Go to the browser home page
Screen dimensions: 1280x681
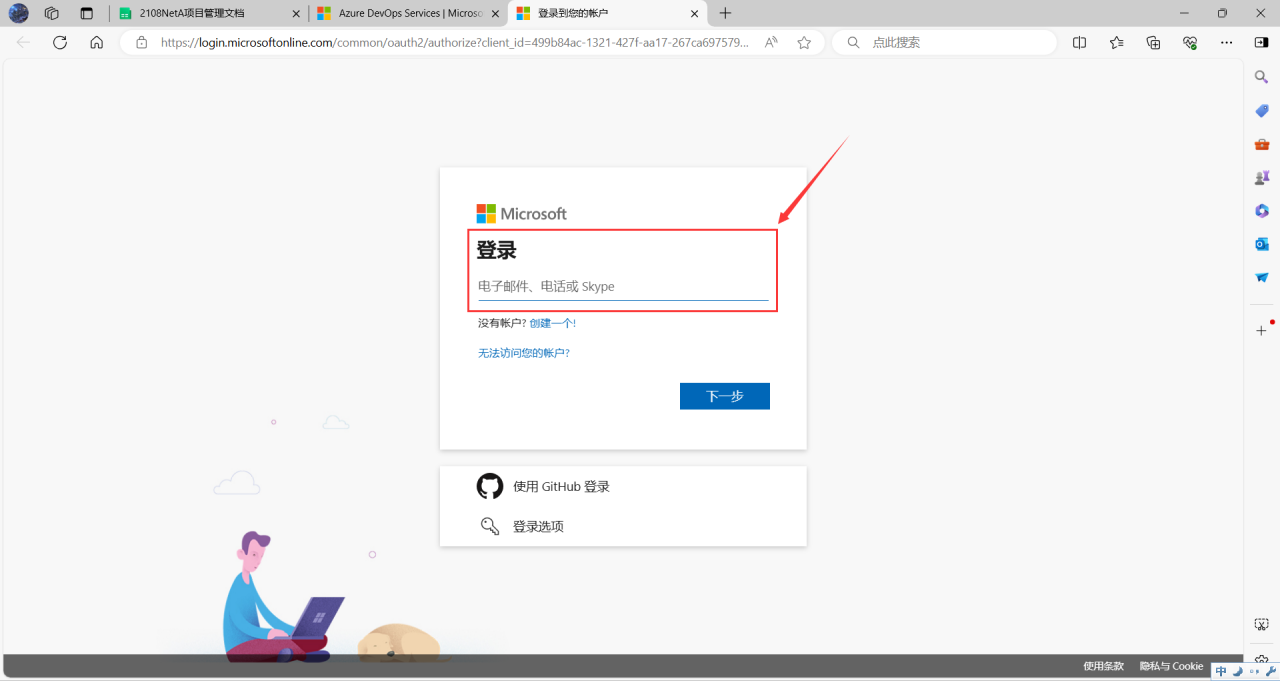96,42
